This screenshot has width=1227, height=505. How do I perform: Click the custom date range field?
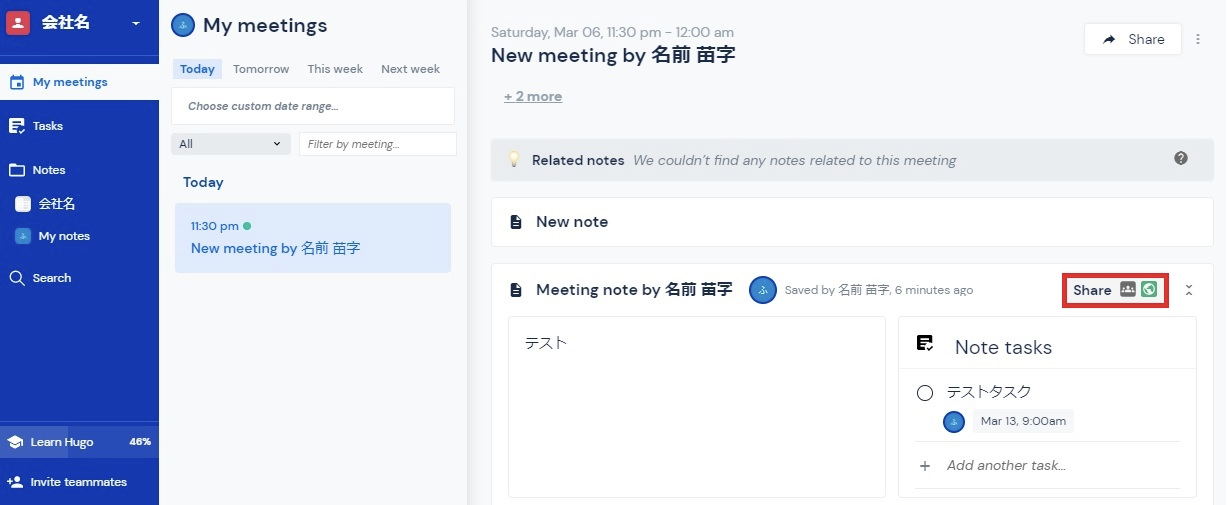tap(313, 106)
